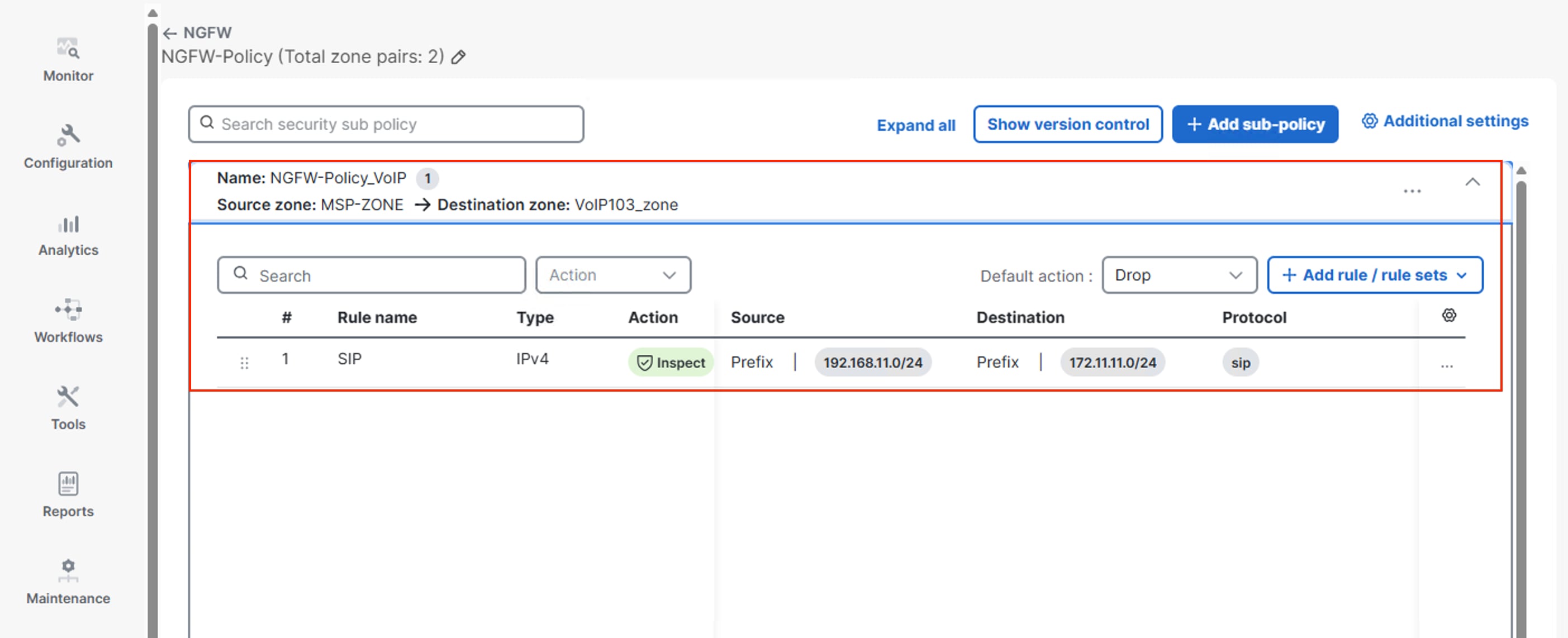1568x638 pixels.
Task: Open the three-dot menu for NGFW-Policy_VoIP sub-policy
Action: 1412,191
